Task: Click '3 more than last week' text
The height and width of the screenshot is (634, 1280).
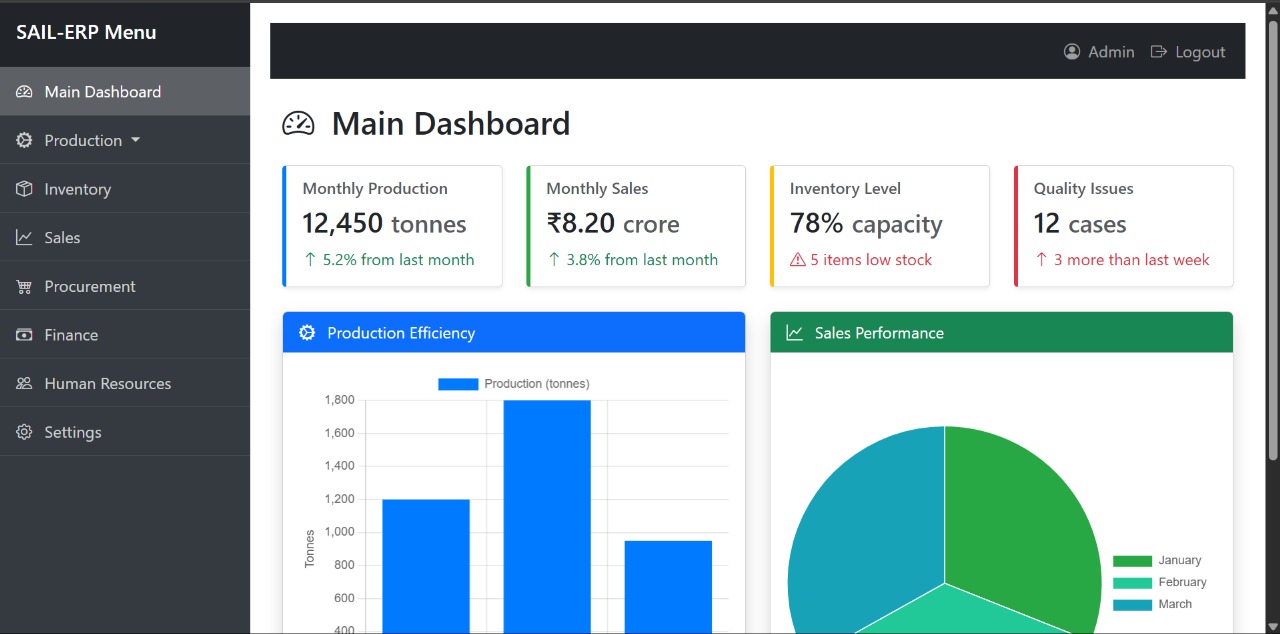Action: [1132, 260]
